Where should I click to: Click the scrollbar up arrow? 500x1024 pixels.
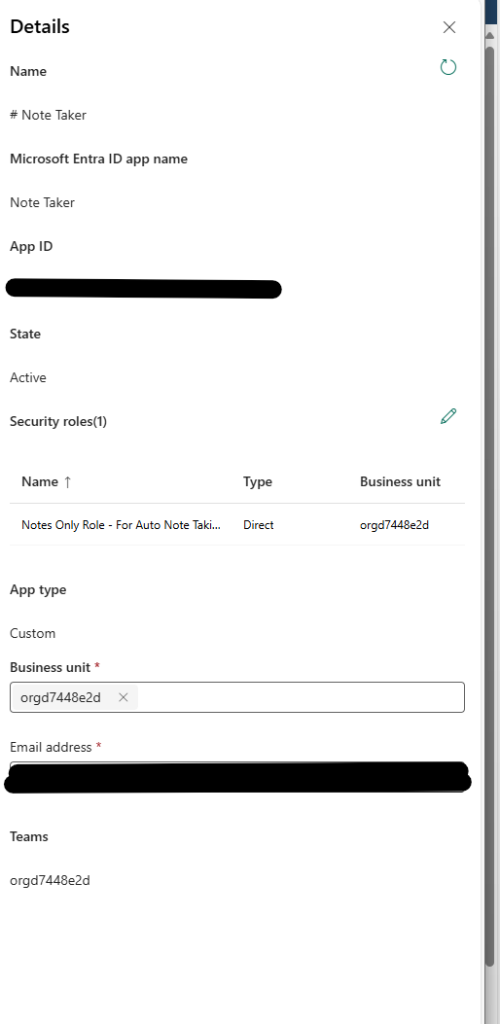point(490,35)
